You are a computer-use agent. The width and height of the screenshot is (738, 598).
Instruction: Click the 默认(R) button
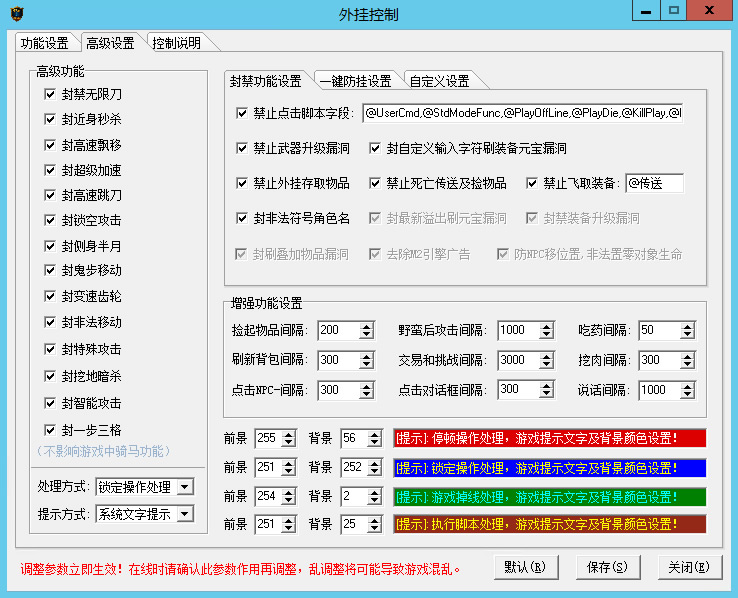coord(526,567)
